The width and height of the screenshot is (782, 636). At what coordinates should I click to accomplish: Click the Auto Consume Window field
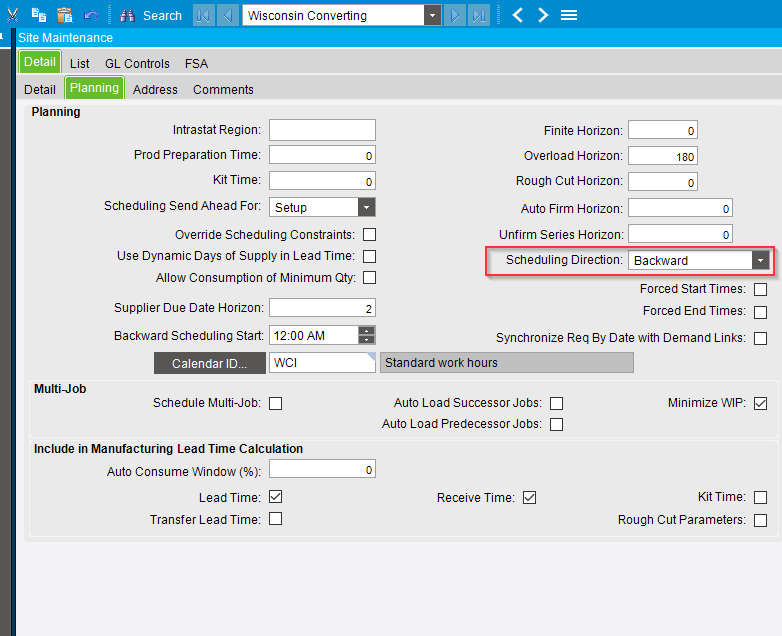click(x=322, y=469)
